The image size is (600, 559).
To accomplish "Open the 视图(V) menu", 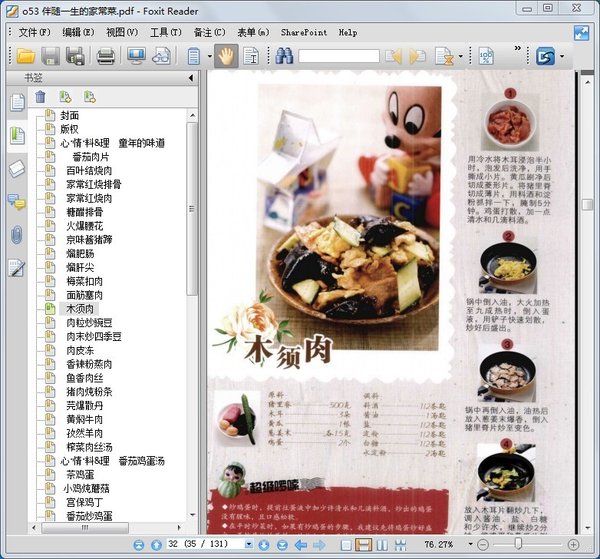I will pyautogui.click(x=122, y=33).
